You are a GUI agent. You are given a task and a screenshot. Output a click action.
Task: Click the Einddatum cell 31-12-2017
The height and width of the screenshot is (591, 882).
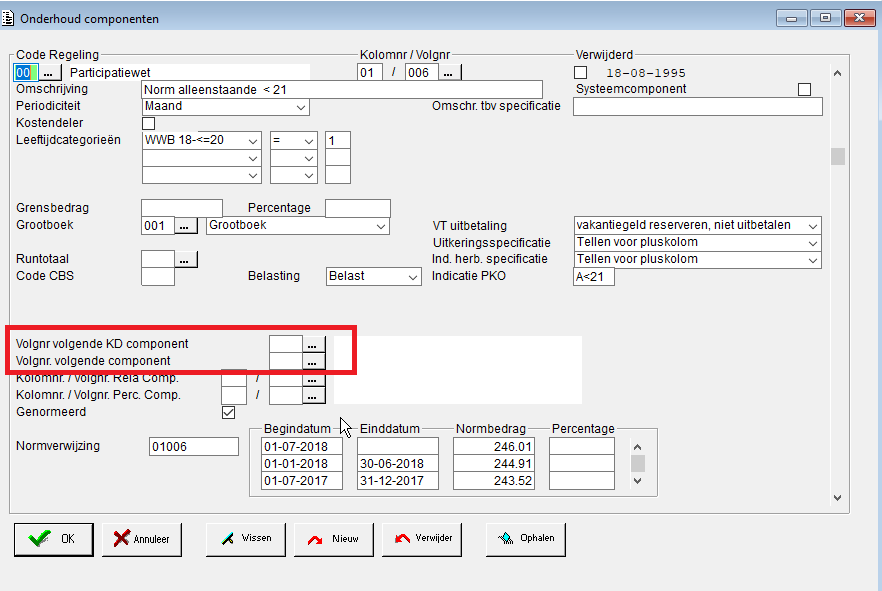[398, 481]
